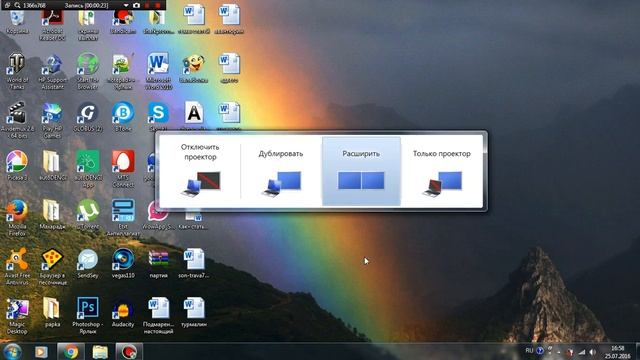
Task: Choose the "Только проектор" option
Action: [442, 171]
